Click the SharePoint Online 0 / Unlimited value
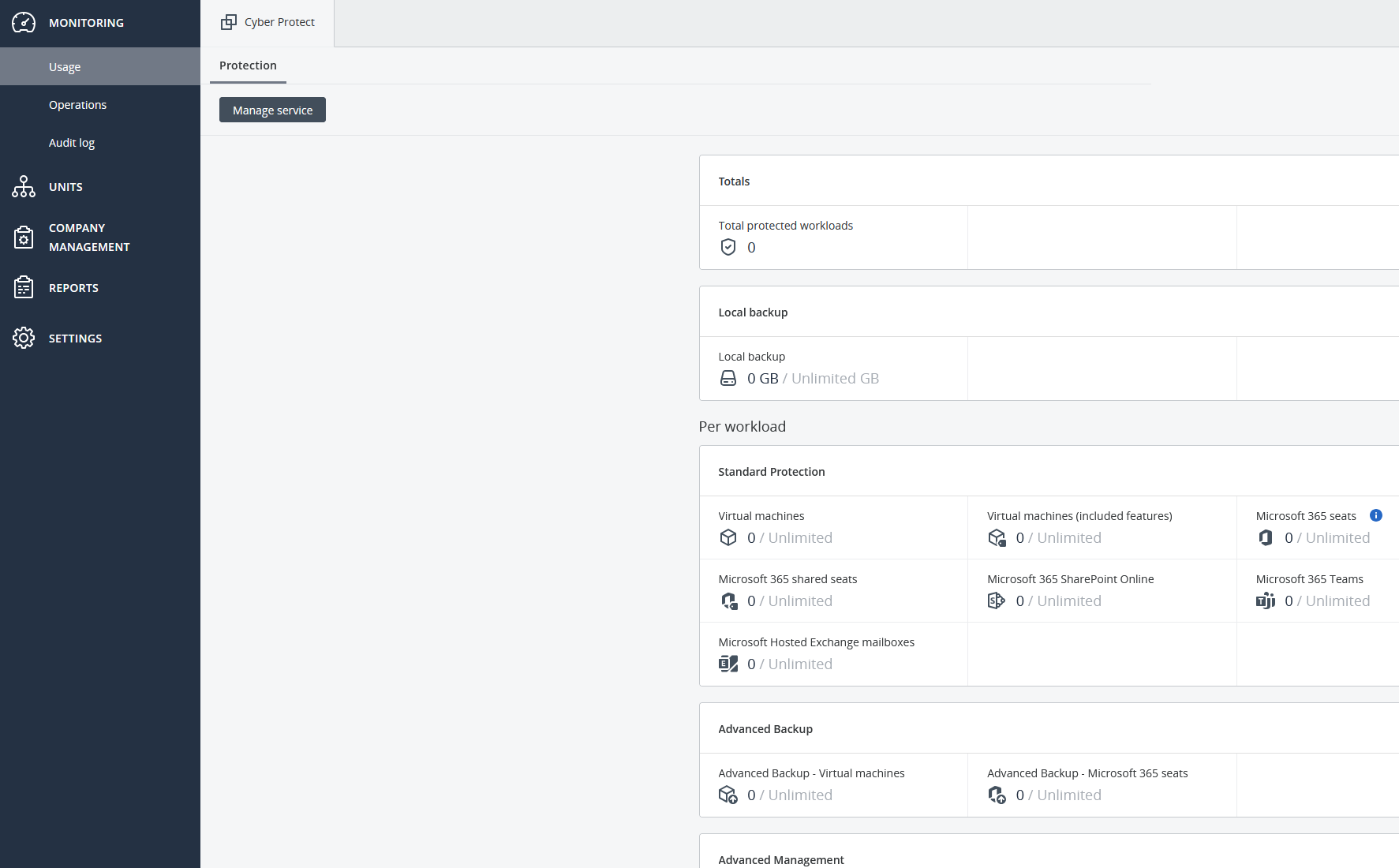 1058,600
